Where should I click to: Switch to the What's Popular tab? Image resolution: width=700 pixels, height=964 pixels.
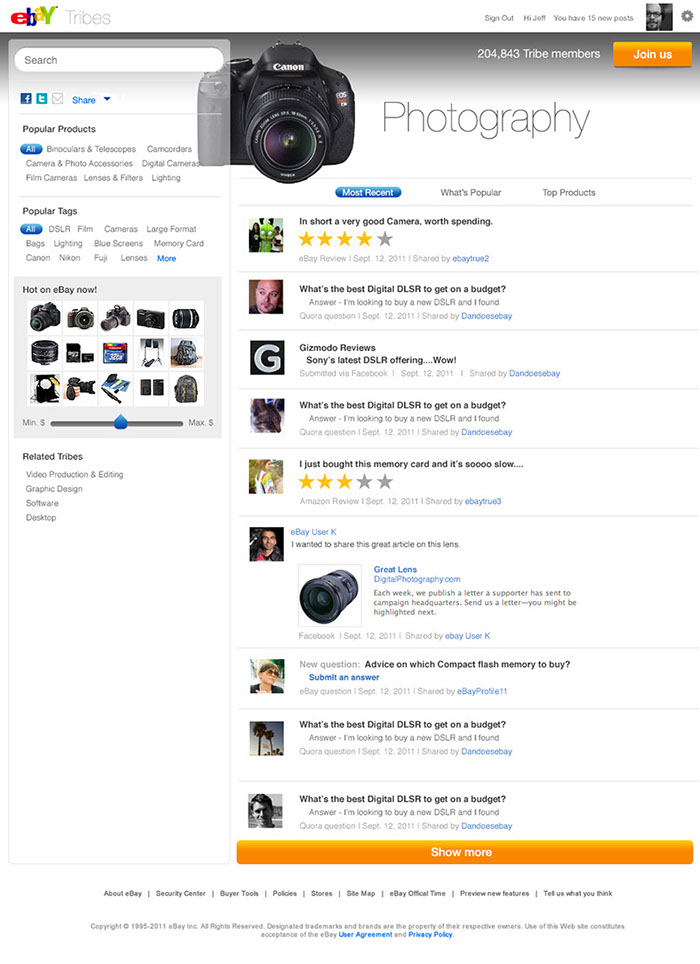(471, 192)
